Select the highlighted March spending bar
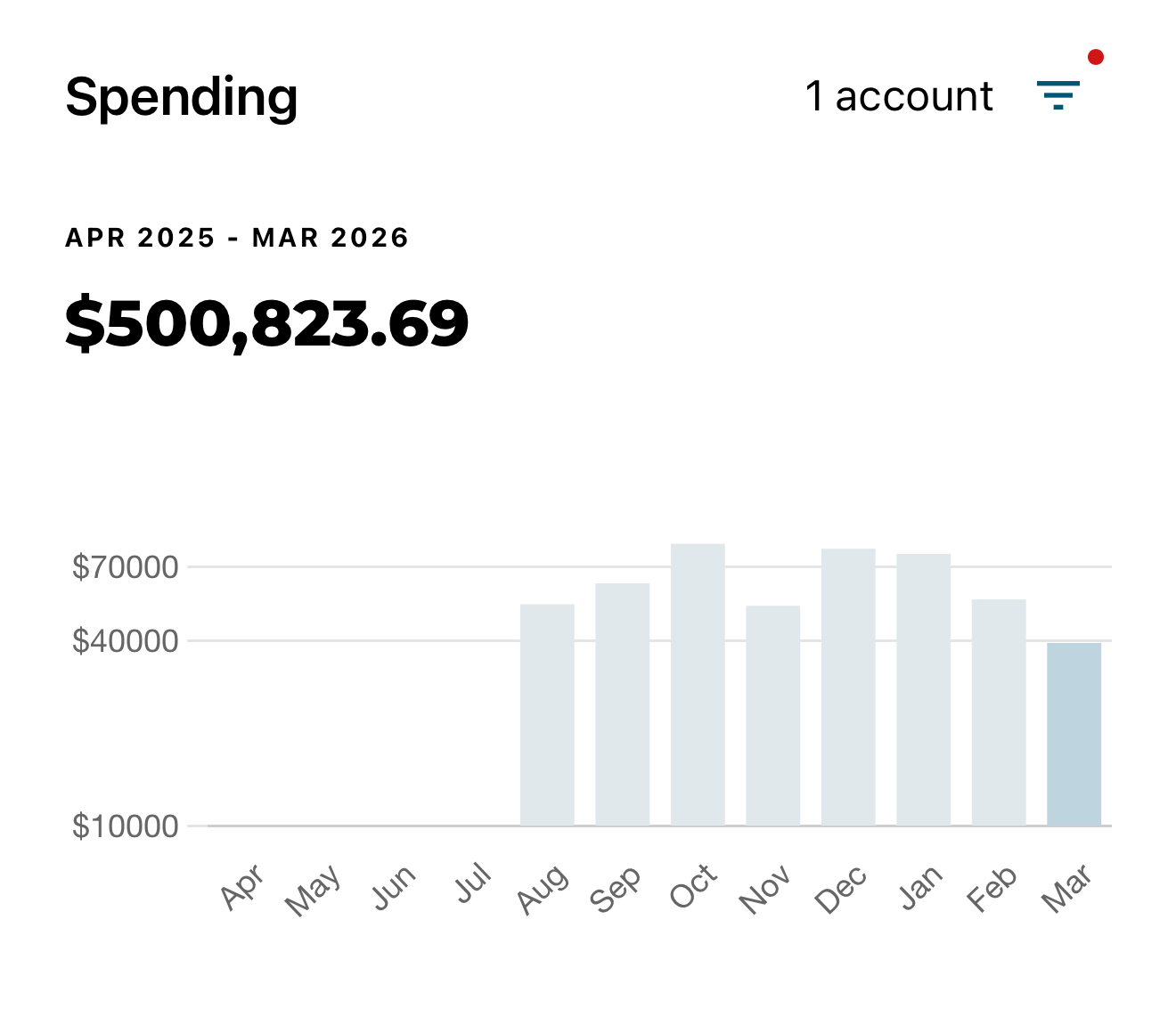This screenshot has width=1176, height=1017. 1074,734
